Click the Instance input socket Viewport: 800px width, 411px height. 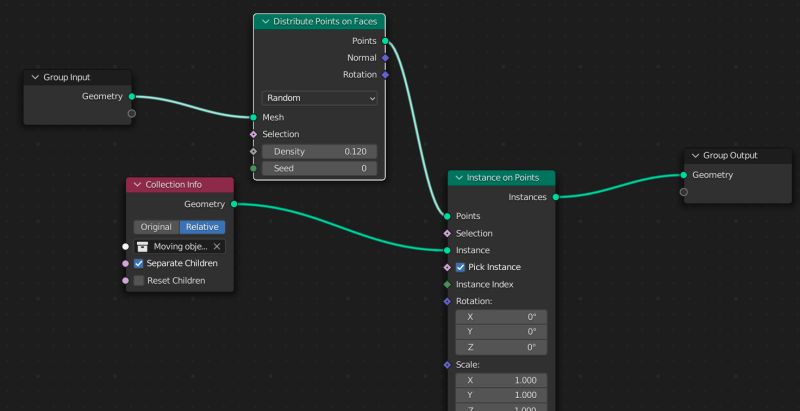coord(447,250)
